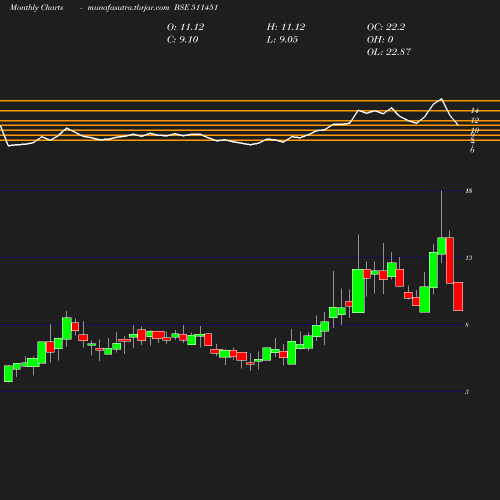
Task: Click the peak of the white indicator line
Action: tap(442, 99)
